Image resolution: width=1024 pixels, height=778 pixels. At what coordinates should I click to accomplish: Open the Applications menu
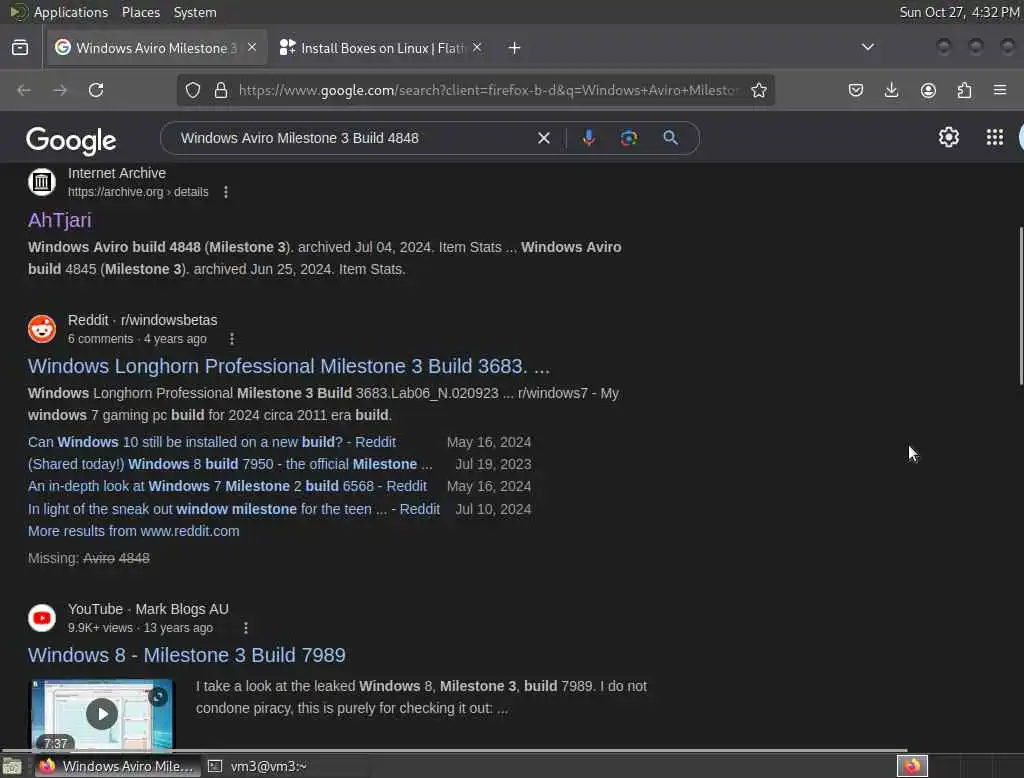(71, 12)
